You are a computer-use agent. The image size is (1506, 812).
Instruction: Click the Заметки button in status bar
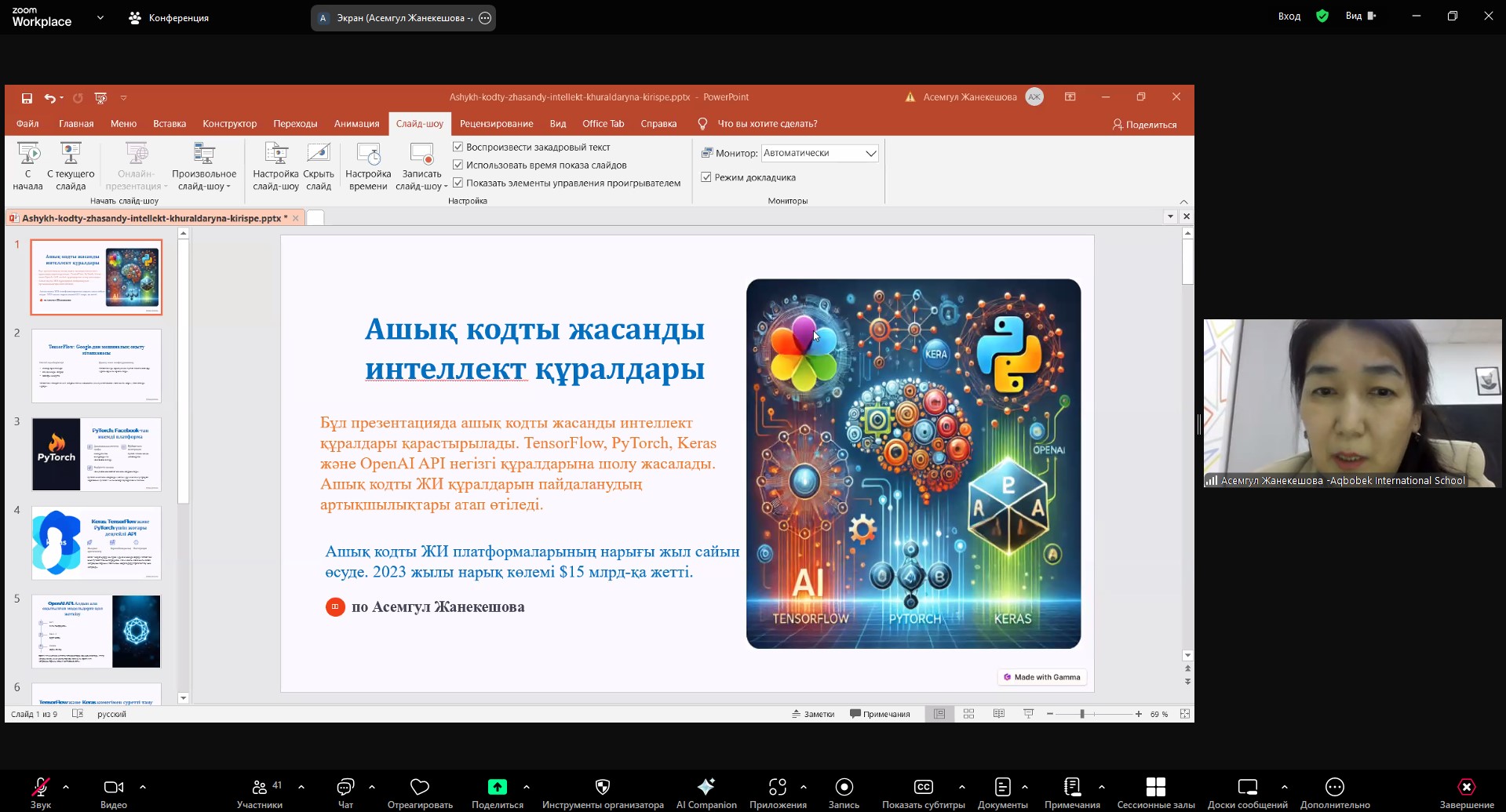813,714
